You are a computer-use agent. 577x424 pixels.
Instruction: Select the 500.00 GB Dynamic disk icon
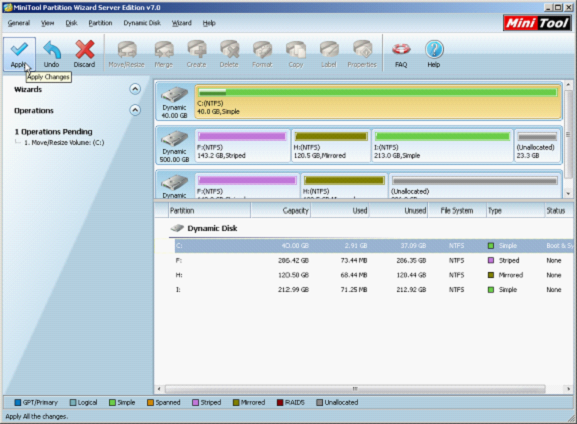(174, 139)
